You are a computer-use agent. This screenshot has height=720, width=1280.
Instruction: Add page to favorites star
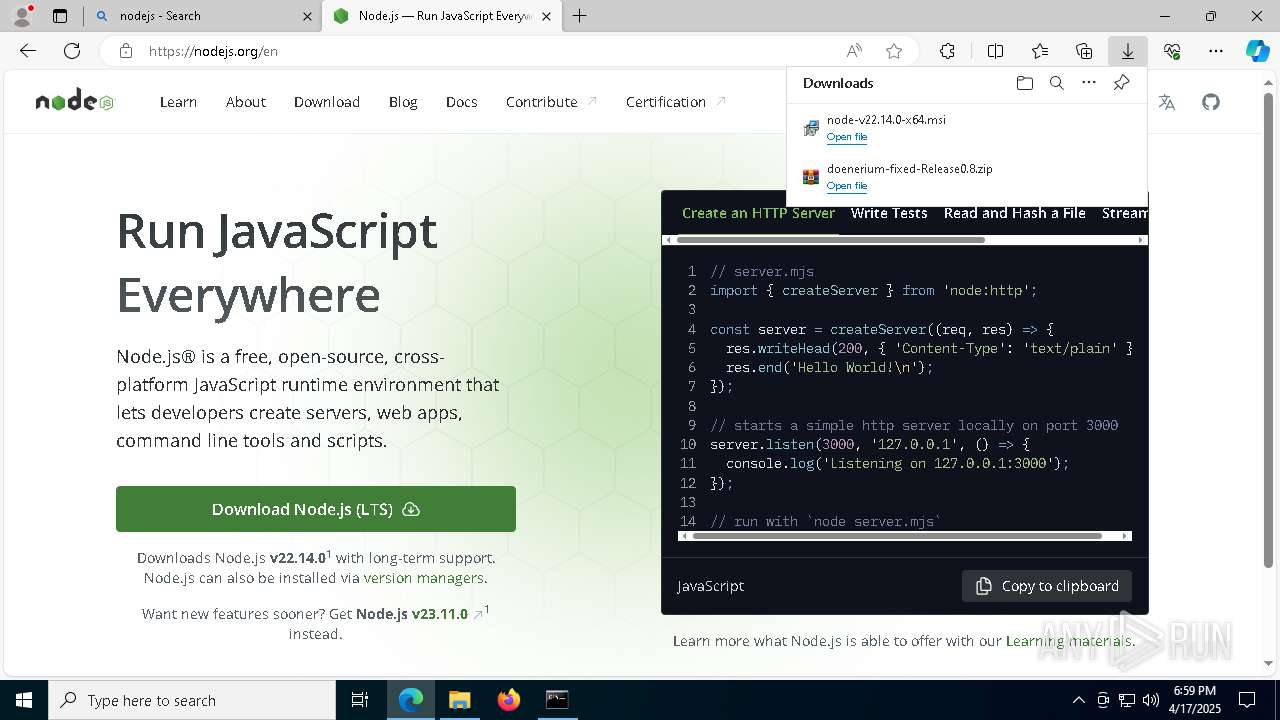[x=894, y=51]
